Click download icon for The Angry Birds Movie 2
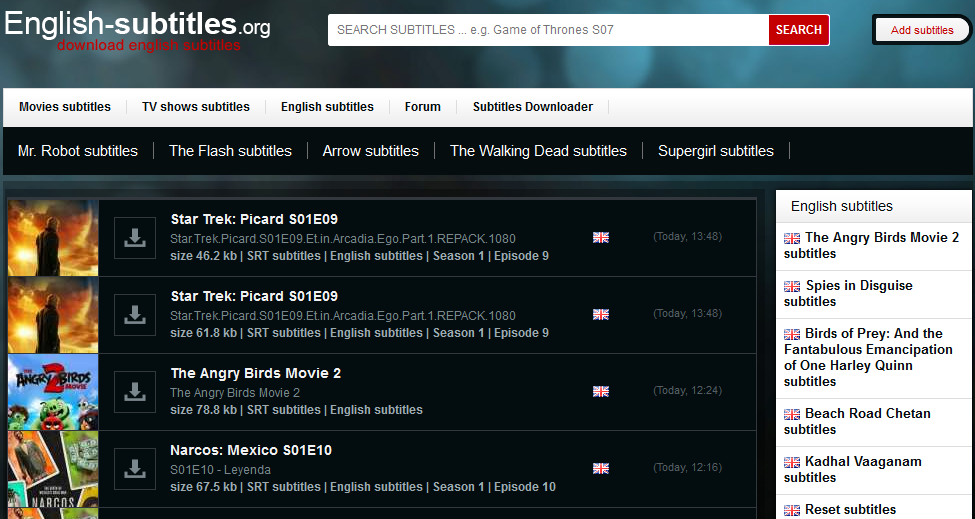This screenshot has height=519, width=975. point(135,392)
